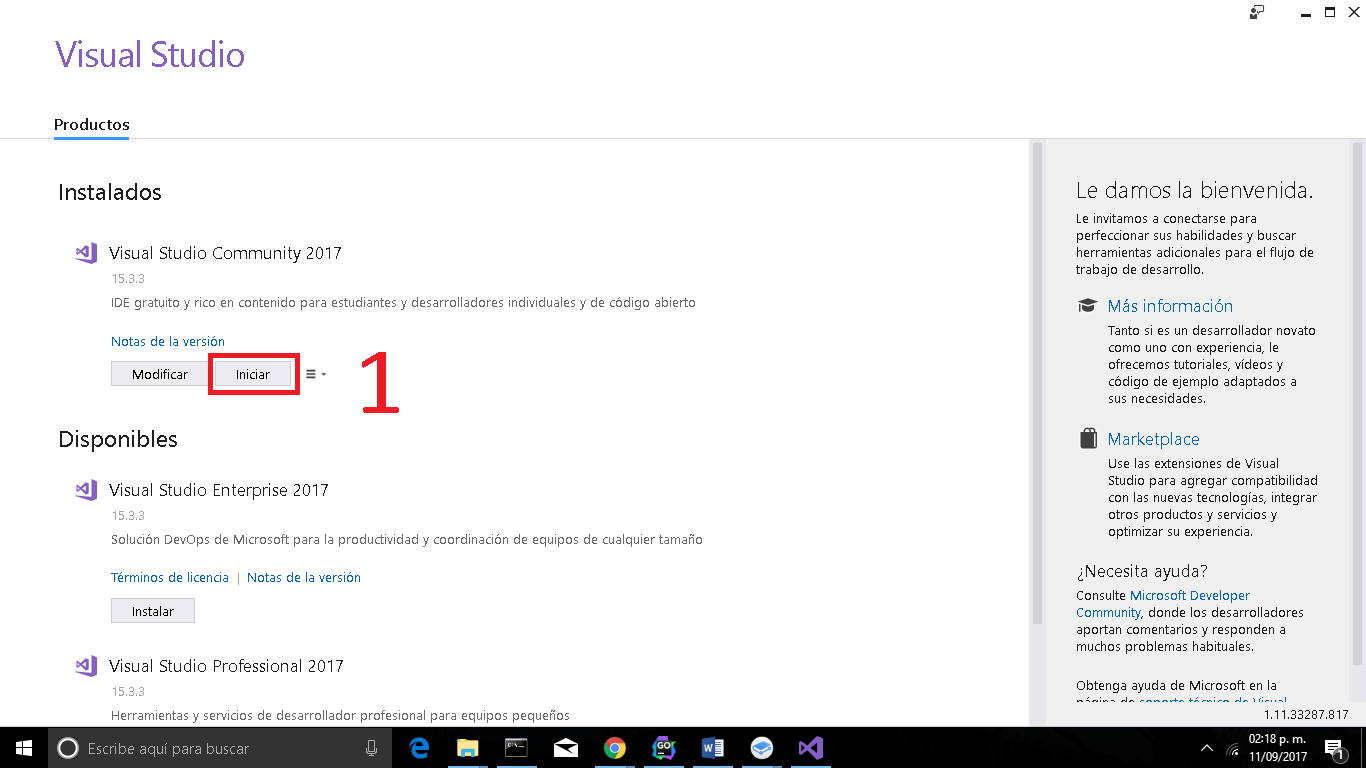Image resolution: width=1366 pixels, height=768 pixels.
Task: Open the Más información link
Action: coord(1170,306)
